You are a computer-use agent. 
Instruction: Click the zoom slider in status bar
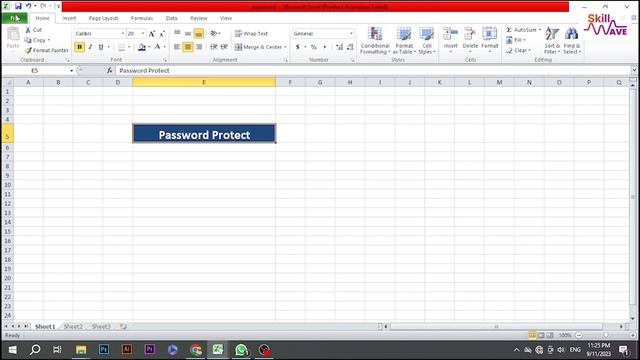point(606,335)
